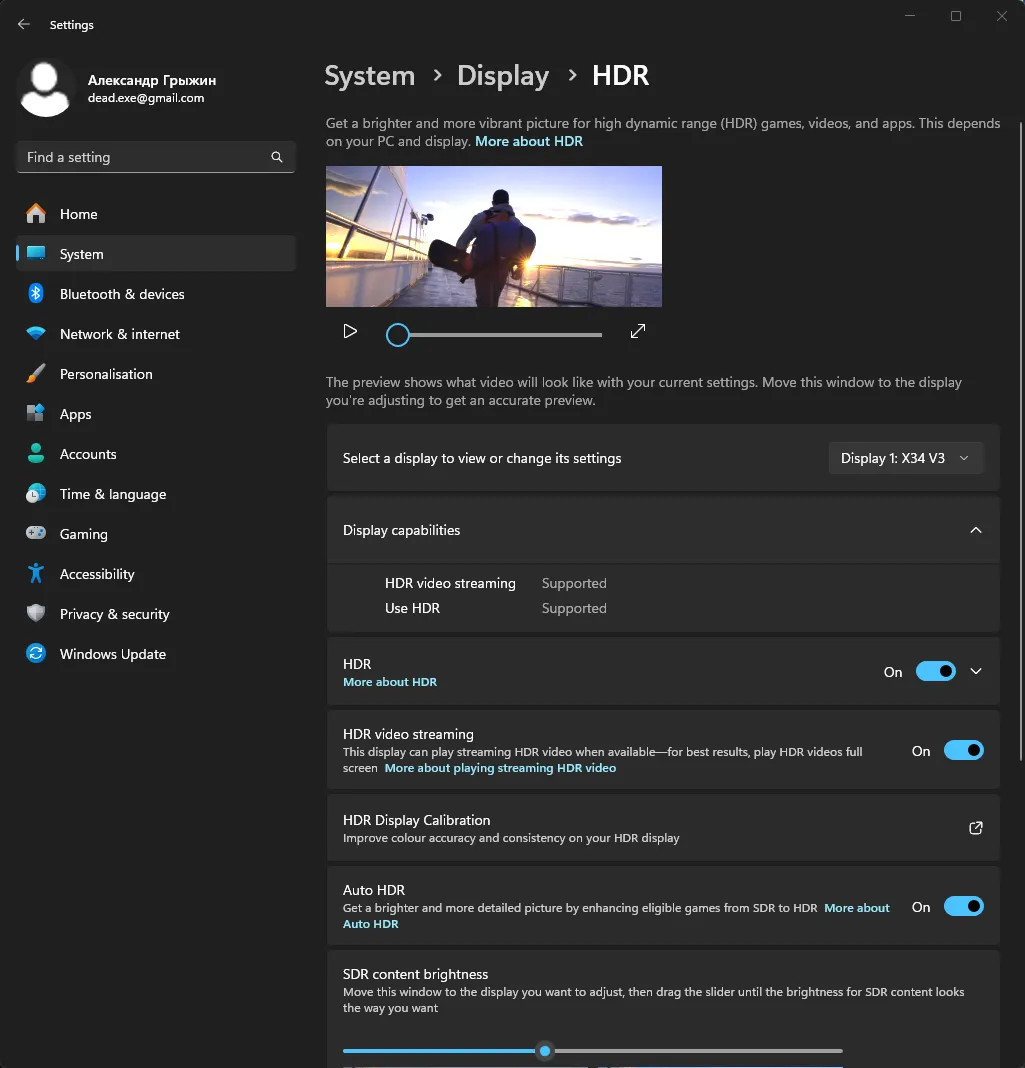The width and height of the screenshot is (1025, 1068).
Task: Play the HDR preview video
Action: [x=350, y=331]
